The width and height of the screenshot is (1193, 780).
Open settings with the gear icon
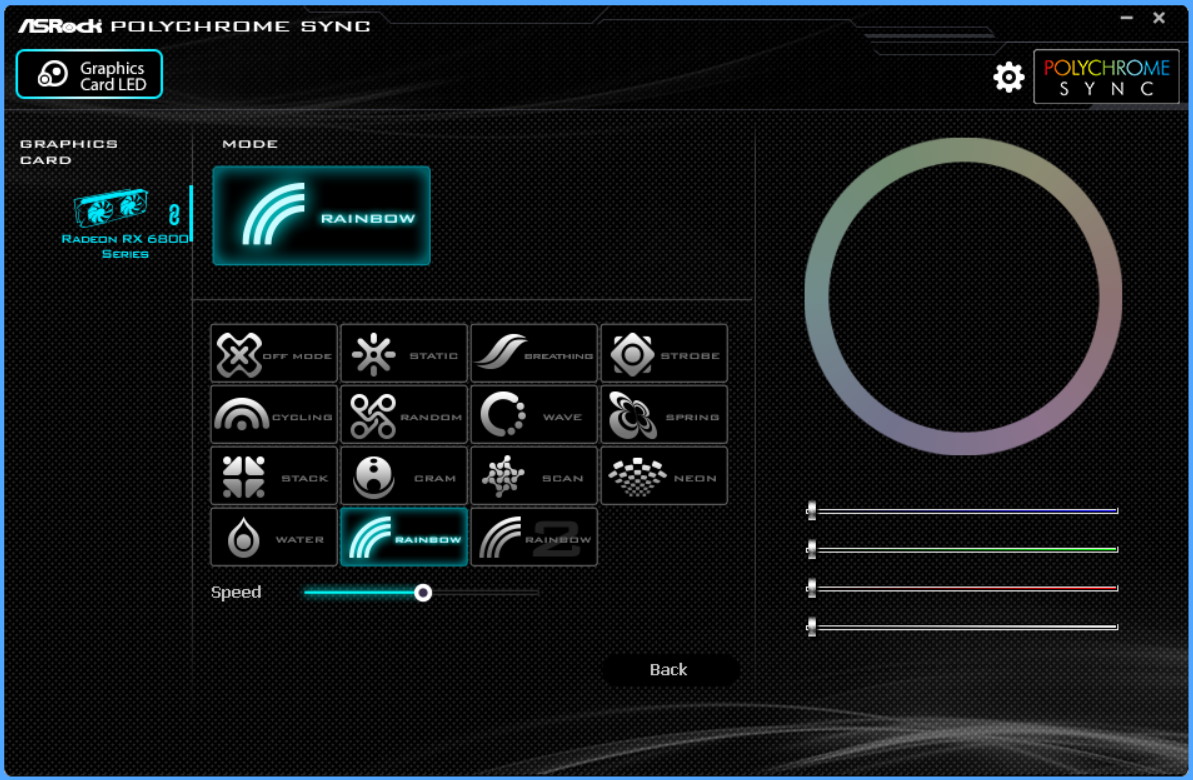point(1008,77)
